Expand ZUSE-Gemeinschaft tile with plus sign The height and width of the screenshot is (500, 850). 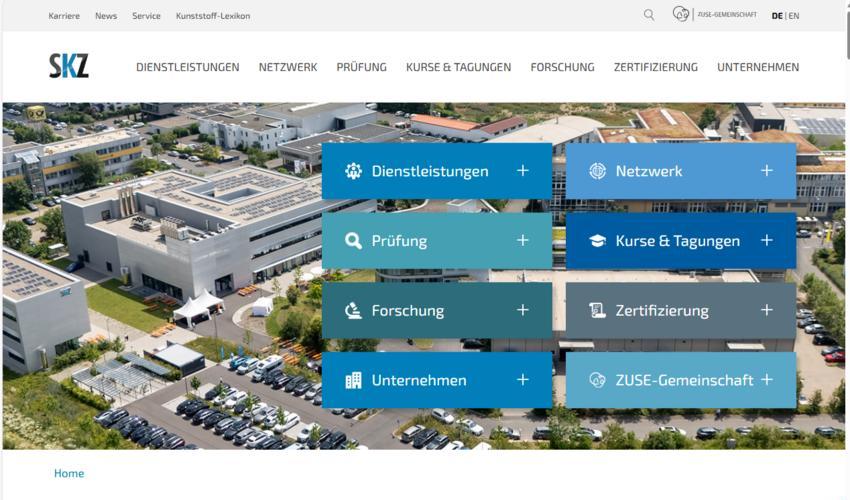click(767, 380)
